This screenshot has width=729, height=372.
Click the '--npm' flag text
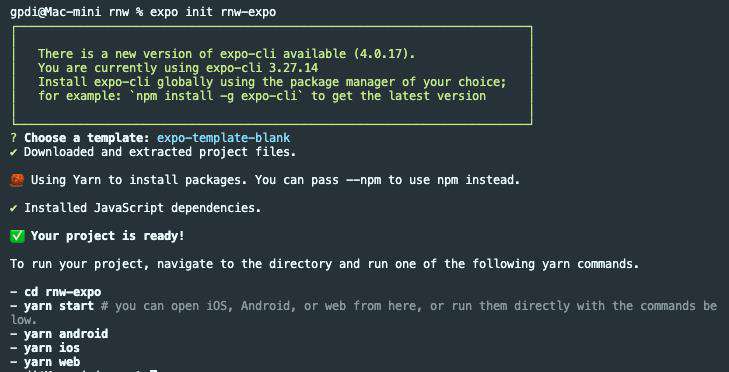tap(364, 180)
